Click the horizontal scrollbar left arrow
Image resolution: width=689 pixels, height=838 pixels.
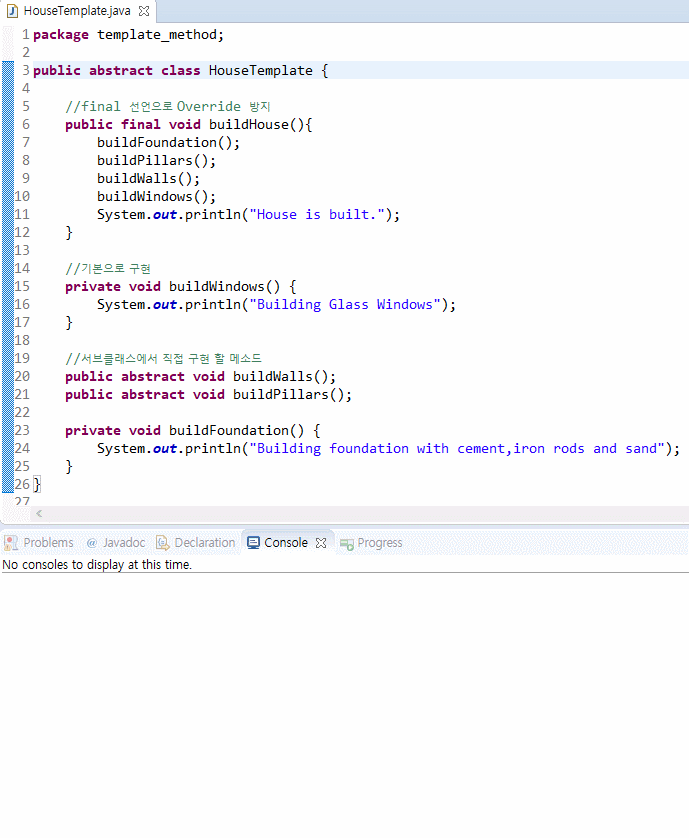coord(39,514)
